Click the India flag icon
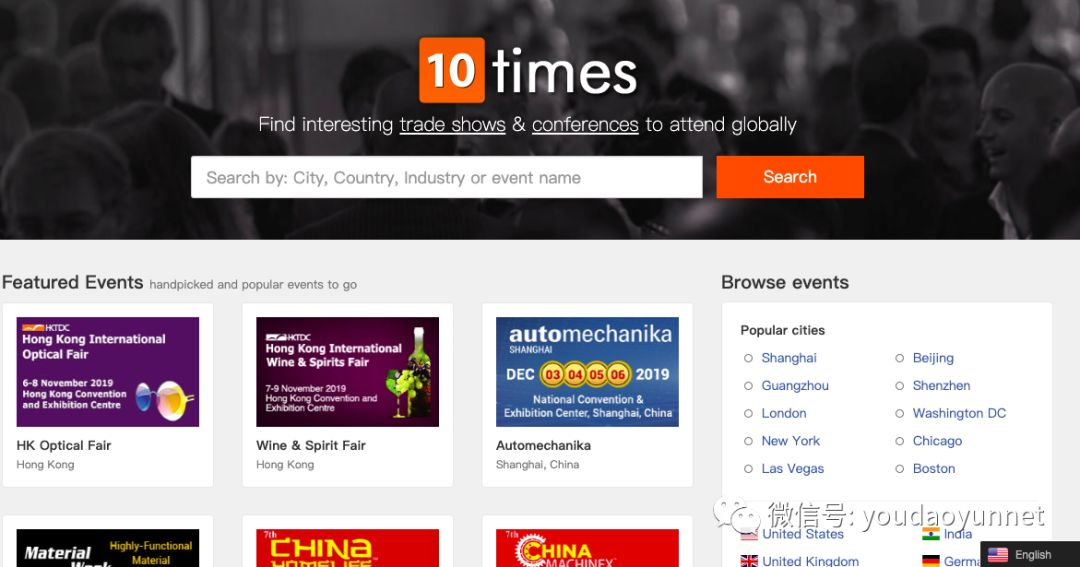The height and width of the screenshot is (567, 1080). click(931, 534)
